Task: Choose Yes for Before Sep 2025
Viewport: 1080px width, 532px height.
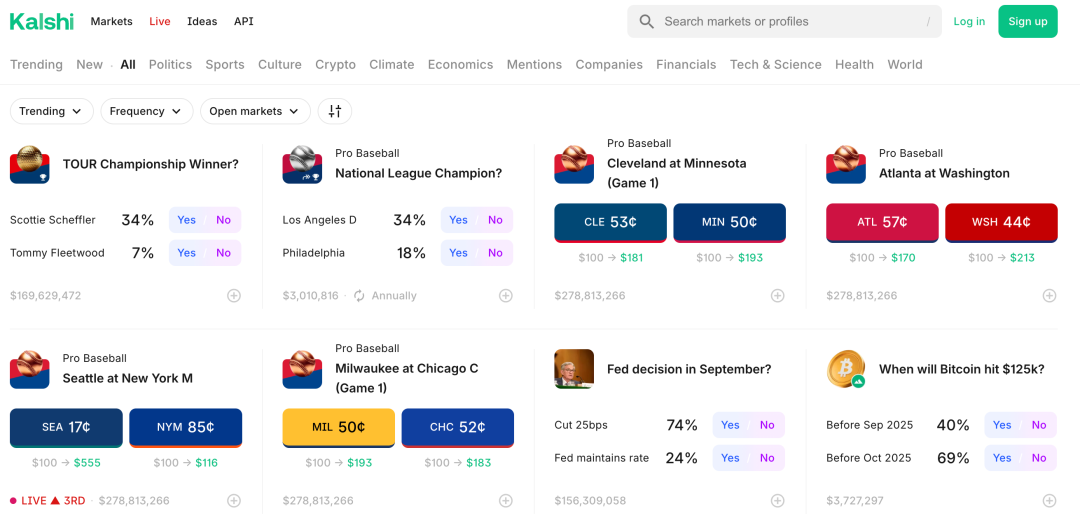Action: tap(1002, 425)
